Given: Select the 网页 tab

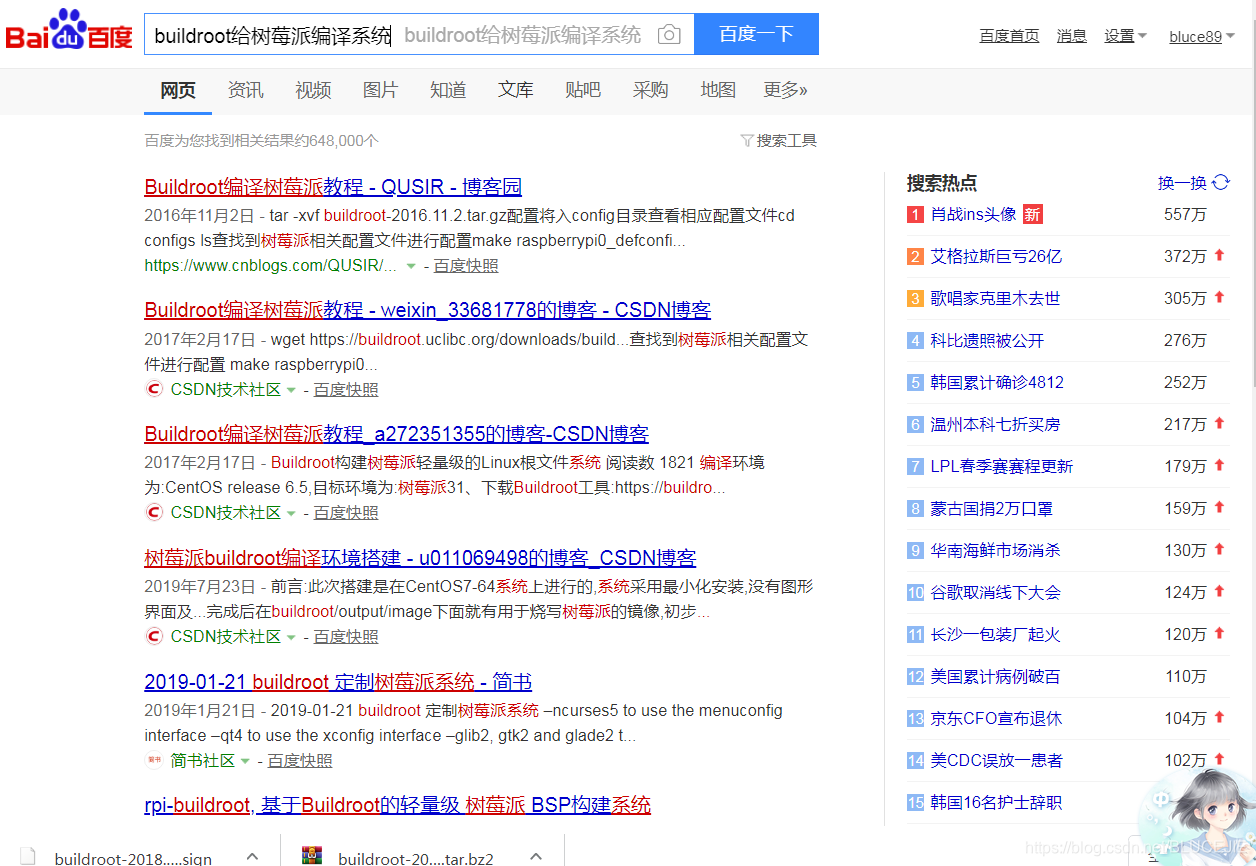Looking at the screenshot, I should point(178,91).
